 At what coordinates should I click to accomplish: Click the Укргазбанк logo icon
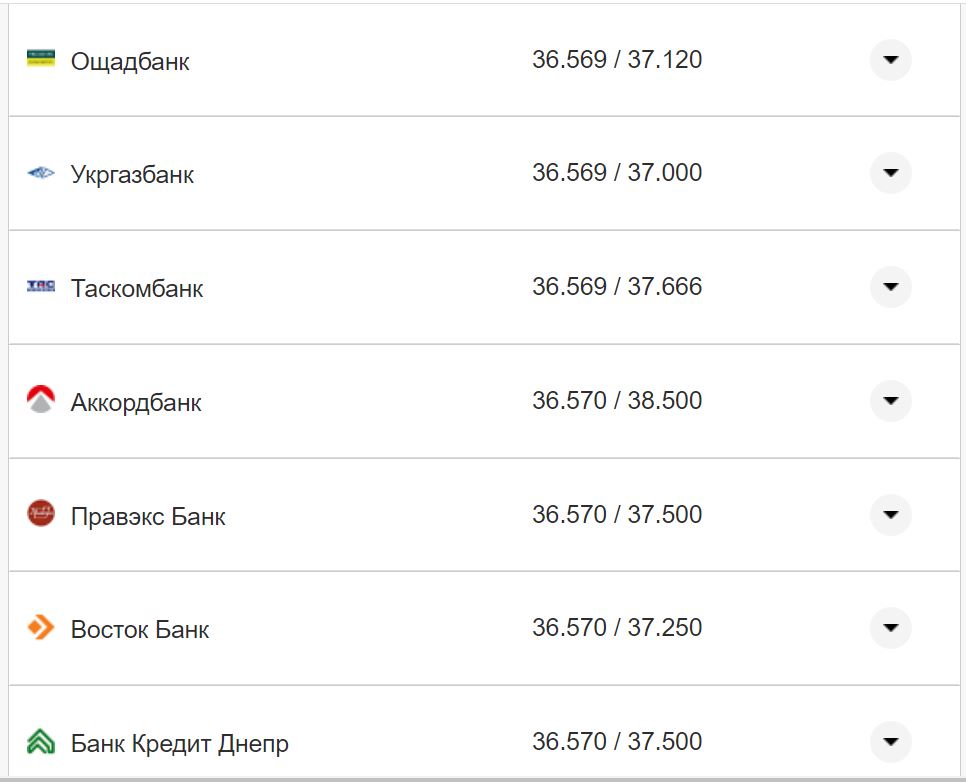pyautogui.click(x=41, y=173)
